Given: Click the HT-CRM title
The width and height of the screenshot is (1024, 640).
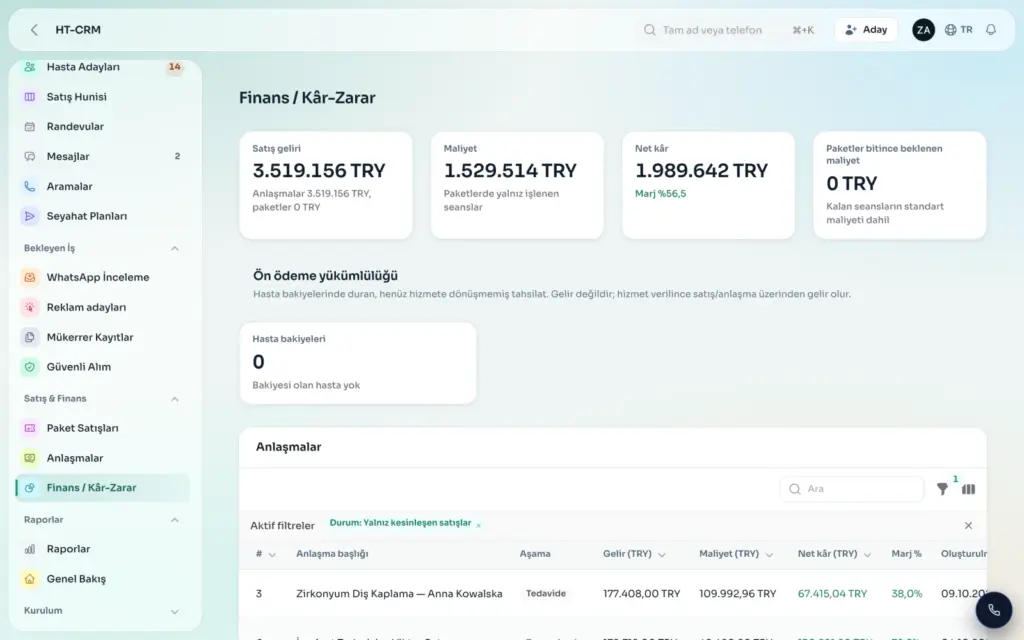Looking at the screenshot, I should tap(78, 30).
